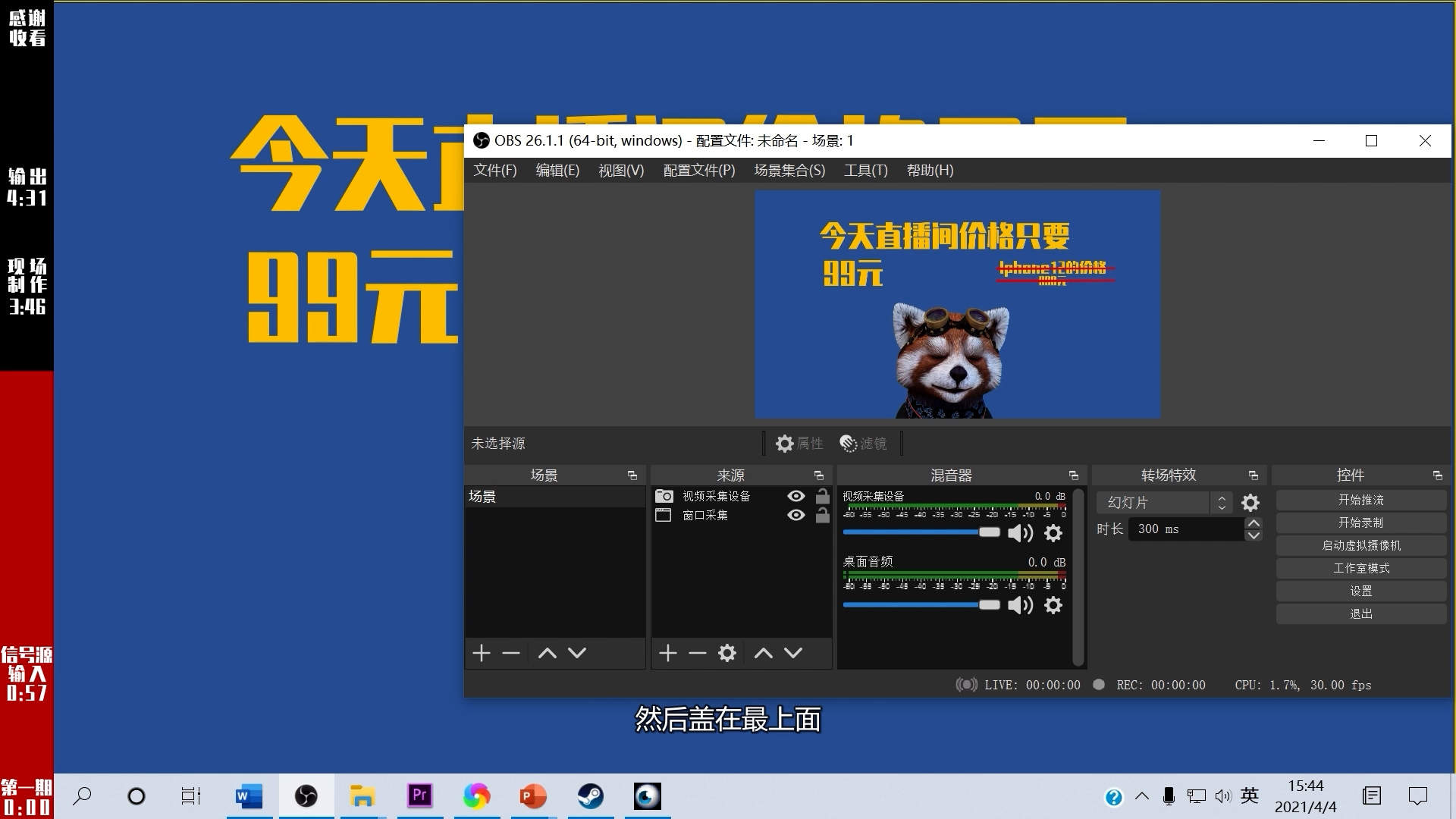
Task: Increase transition duration with up arrow
Action: click(x=1254, y=523)
